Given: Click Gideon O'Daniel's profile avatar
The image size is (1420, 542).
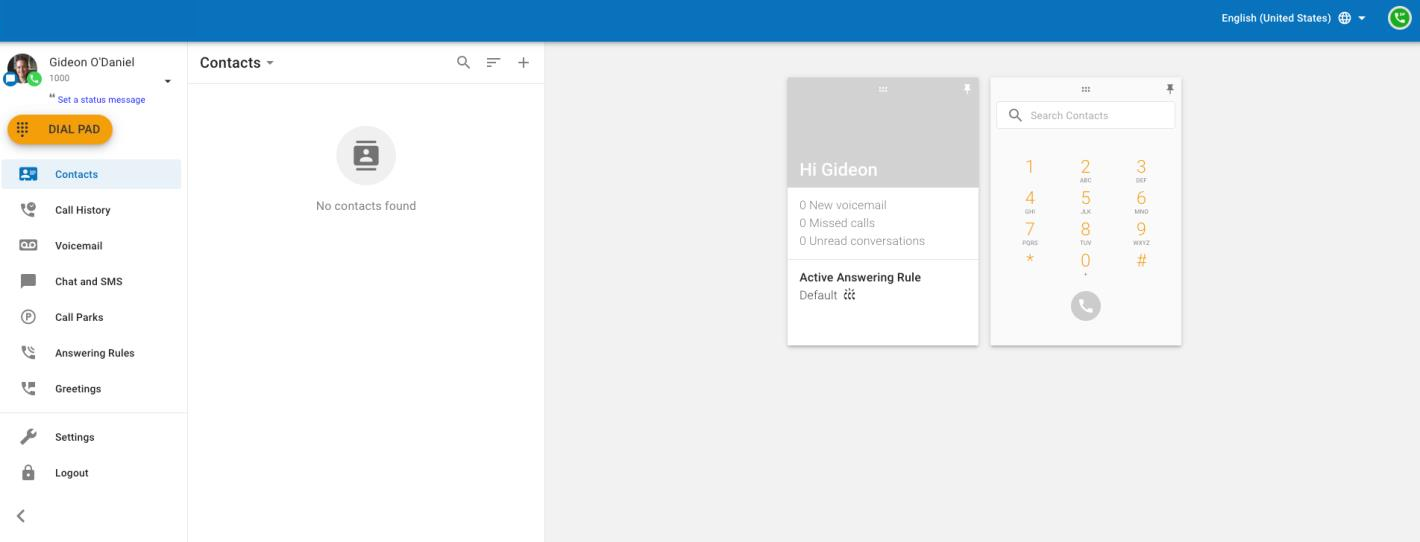Looking at the screenshot, I should click(x=22, y=68).
